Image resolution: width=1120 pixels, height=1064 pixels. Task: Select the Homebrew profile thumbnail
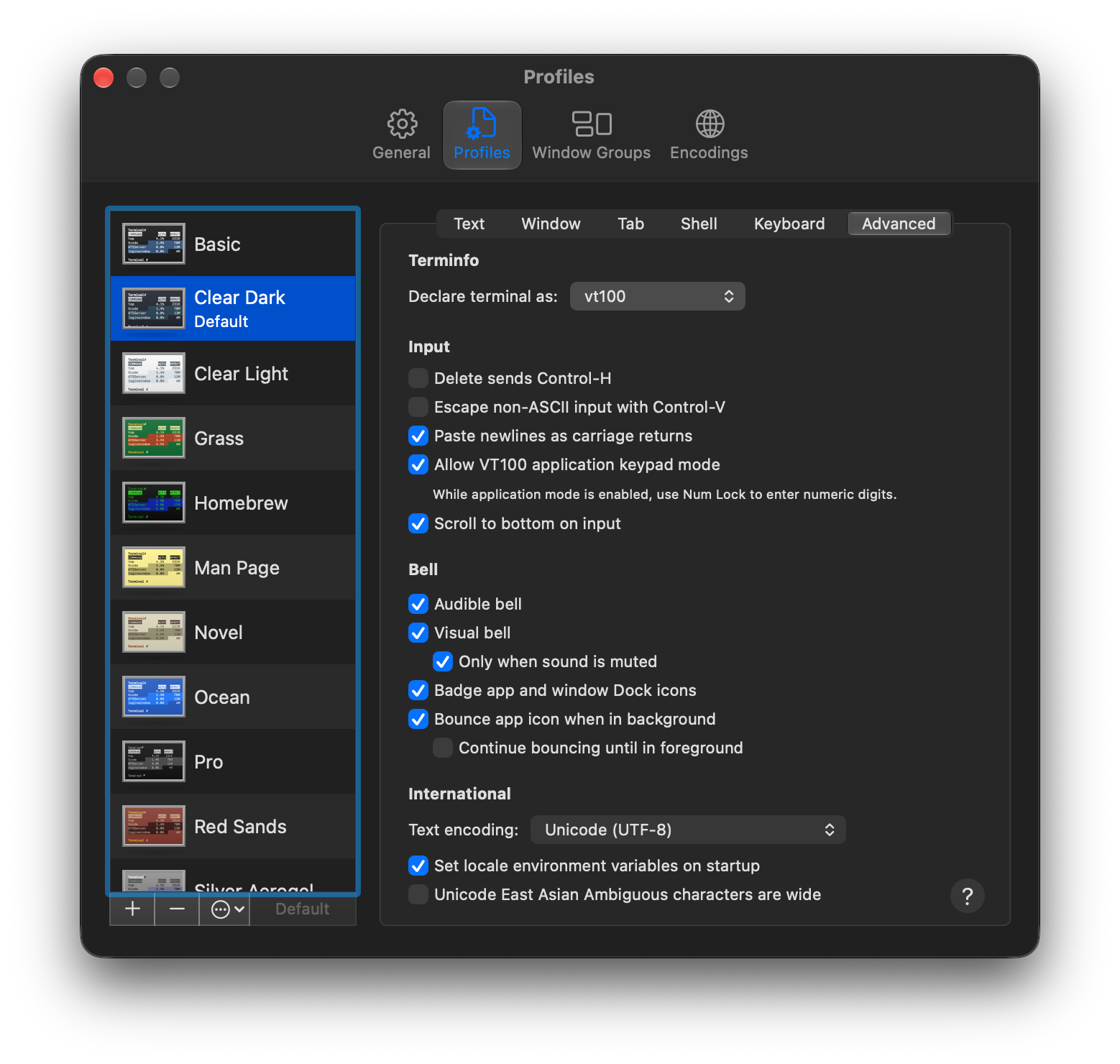pos(153,503)
